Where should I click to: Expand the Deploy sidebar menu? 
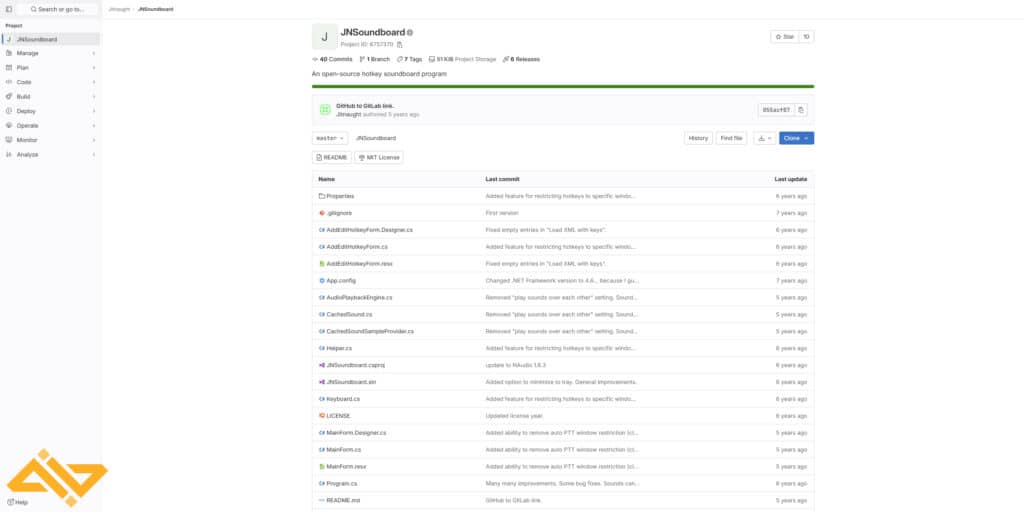[50, 111]
